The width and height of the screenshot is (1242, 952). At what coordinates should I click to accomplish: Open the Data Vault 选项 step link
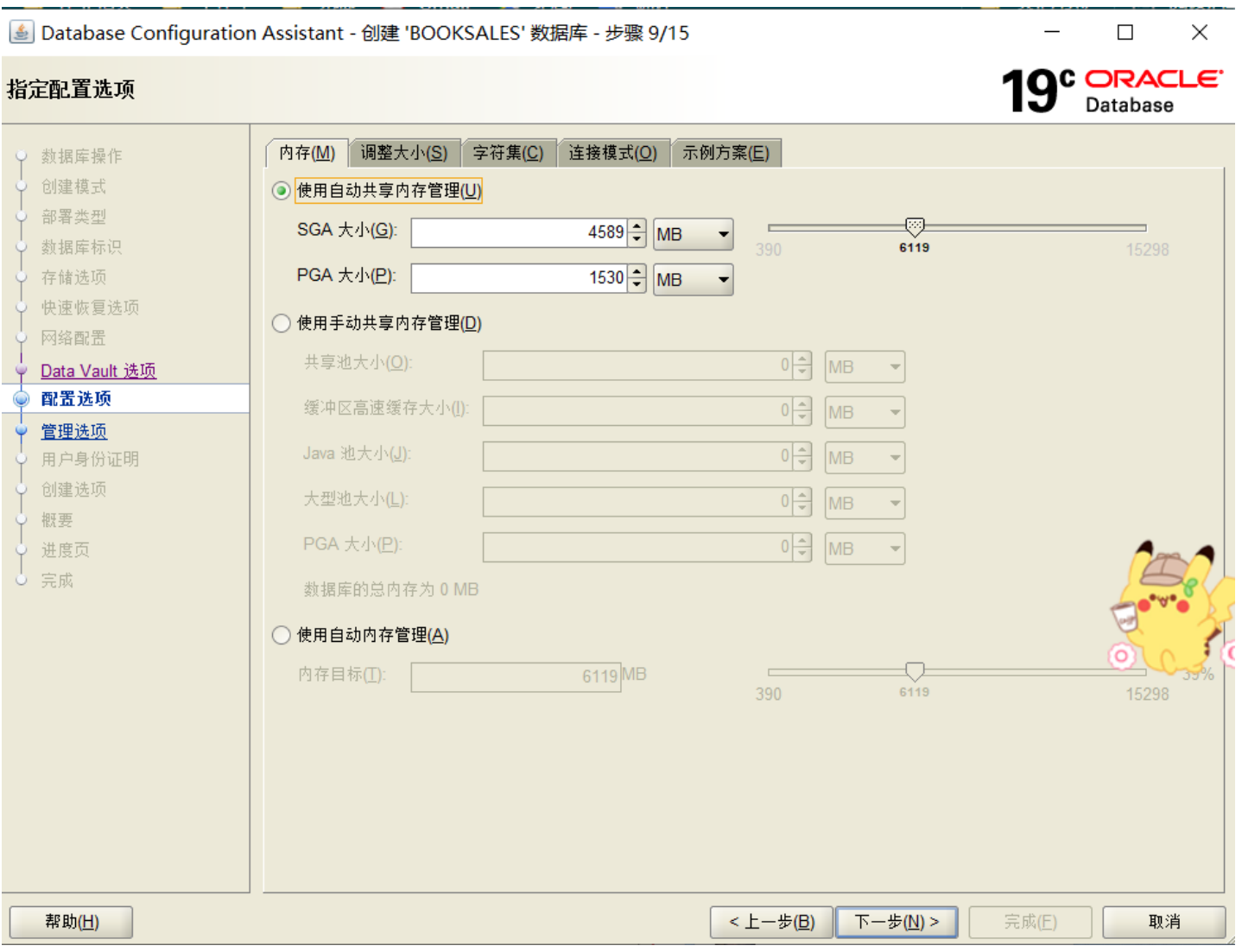pos(98,371)
